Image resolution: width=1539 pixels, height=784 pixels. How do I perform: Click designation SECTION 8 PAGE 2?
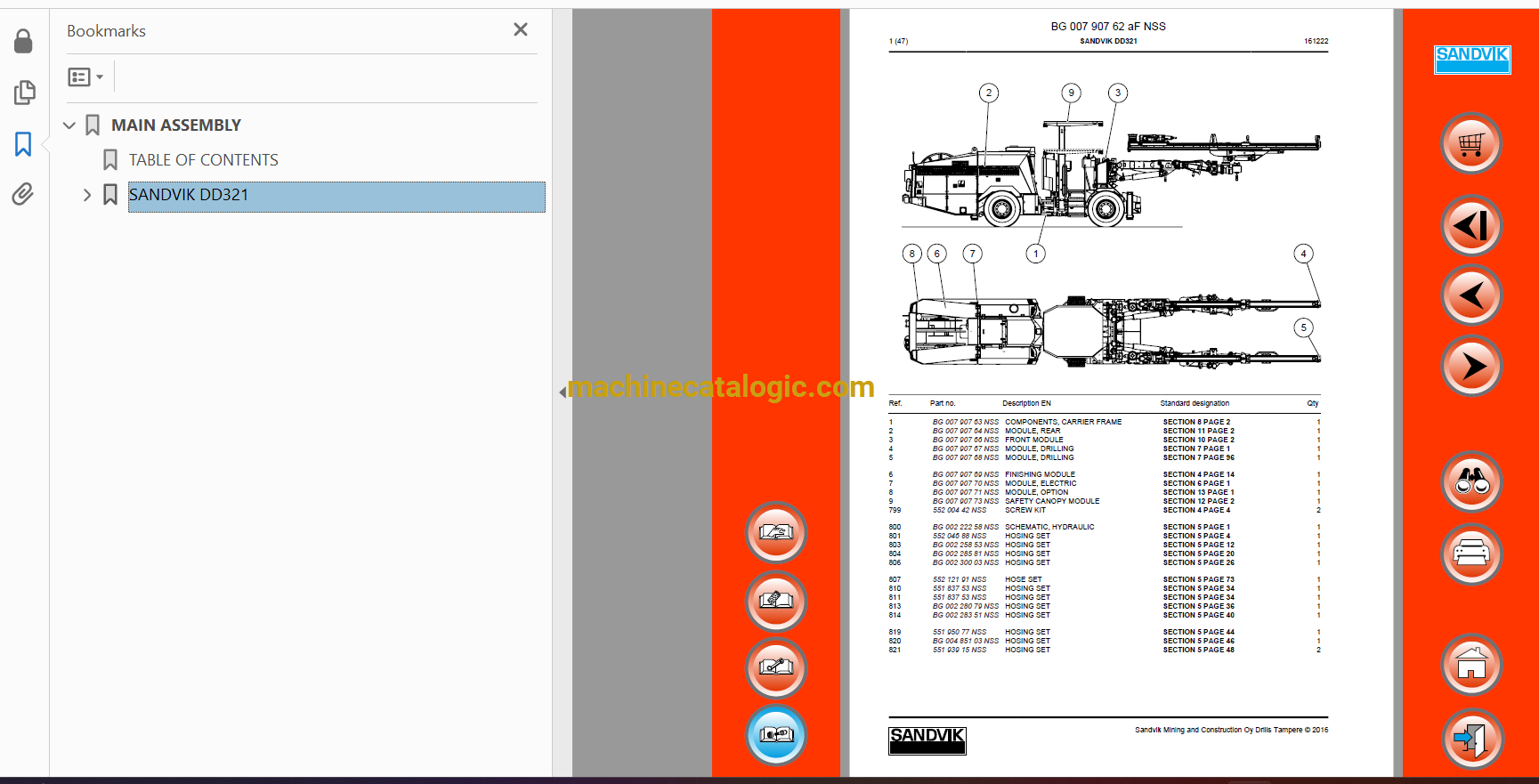click(x=1196, y=422)
